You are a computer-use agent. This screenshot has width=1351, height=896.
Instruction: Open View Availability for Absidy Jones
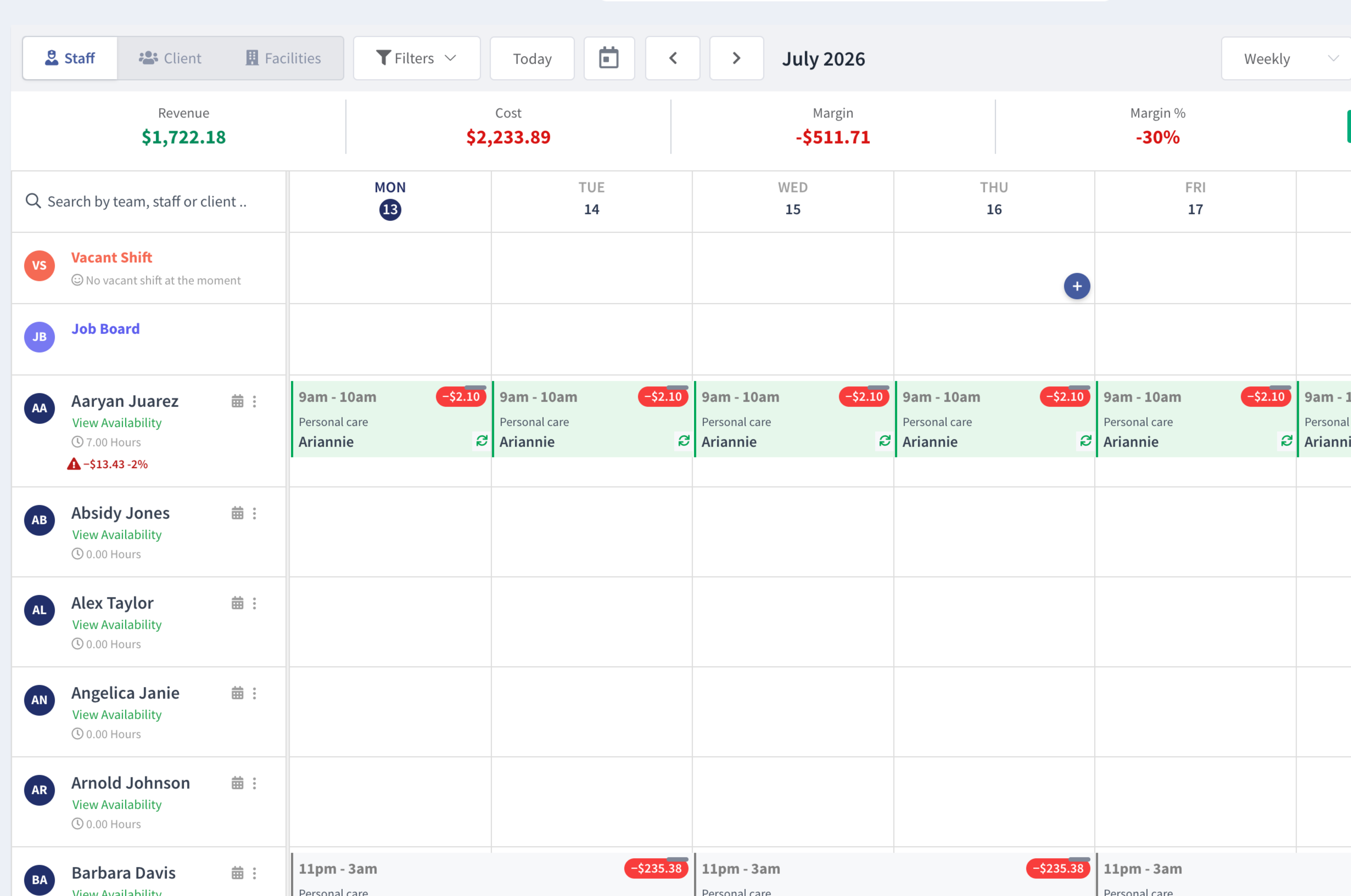click(117, 535)
